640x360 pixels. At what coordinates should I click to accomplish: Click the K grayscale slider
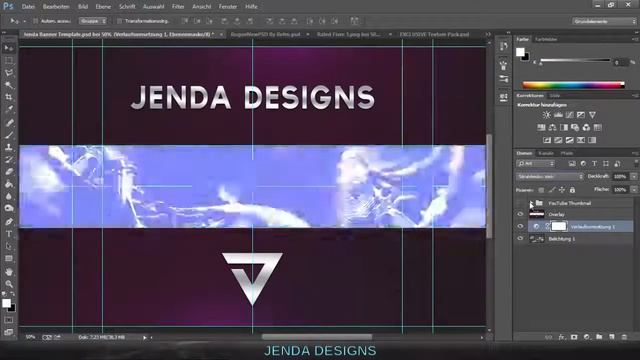click(575, 61)
